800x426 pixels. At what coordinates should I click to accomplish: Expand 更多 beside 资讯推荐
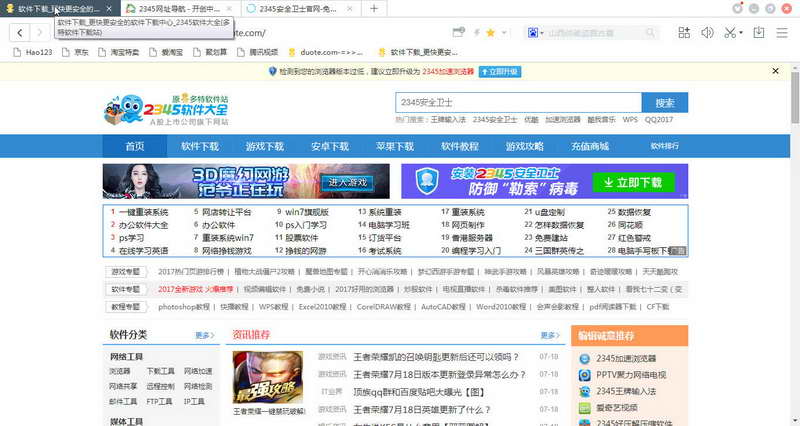[x=550, y=335]
